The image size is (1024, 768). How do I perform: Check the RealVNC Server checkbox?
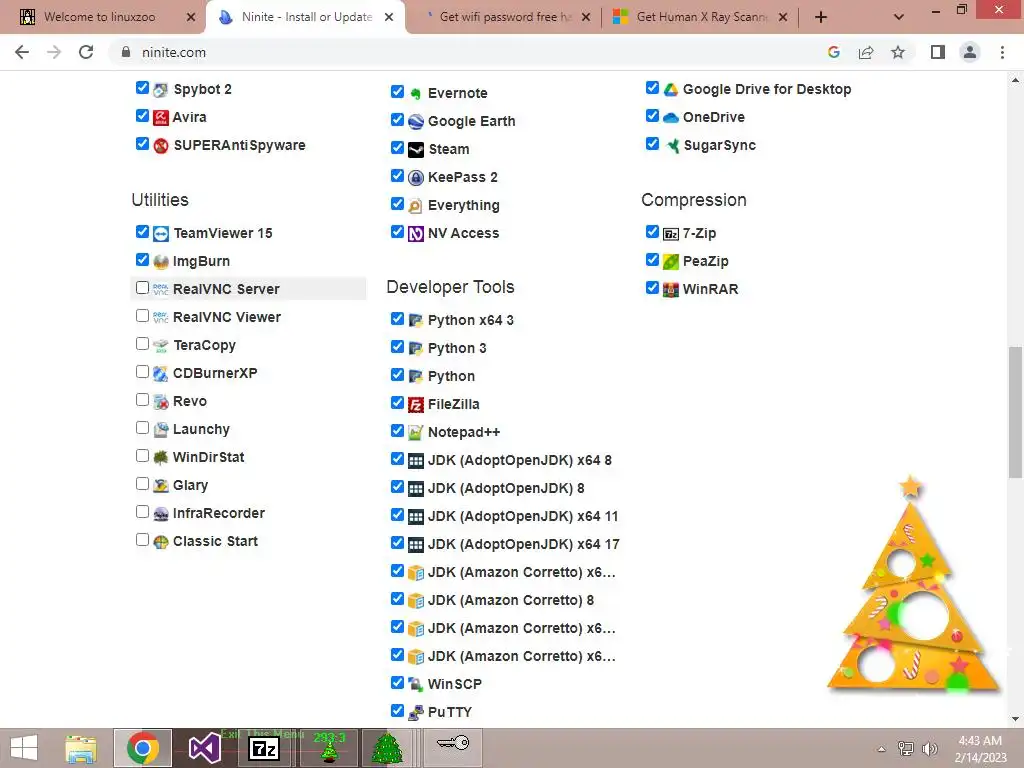142,287
